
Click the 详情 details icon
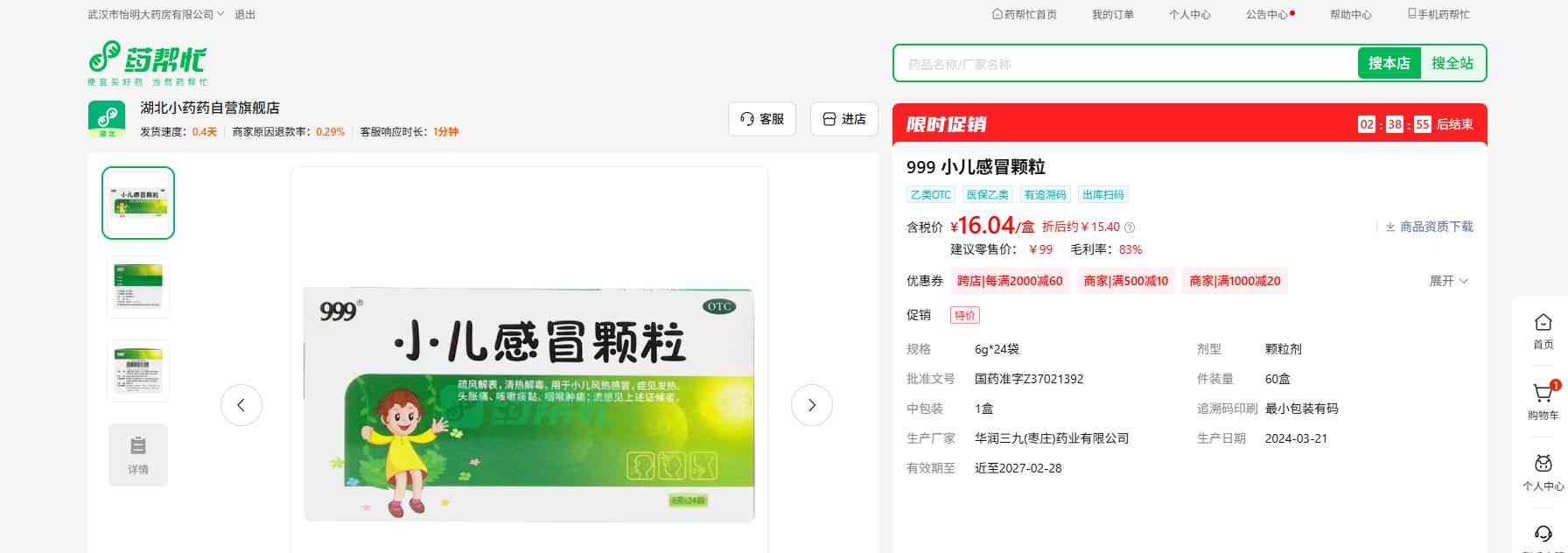coord(138,454)
